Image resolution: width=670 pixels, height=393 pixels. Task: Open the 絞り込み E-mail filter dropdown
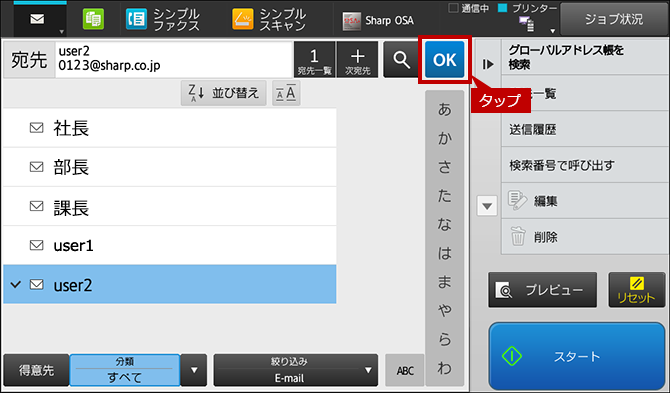click(x=296, y=370)
